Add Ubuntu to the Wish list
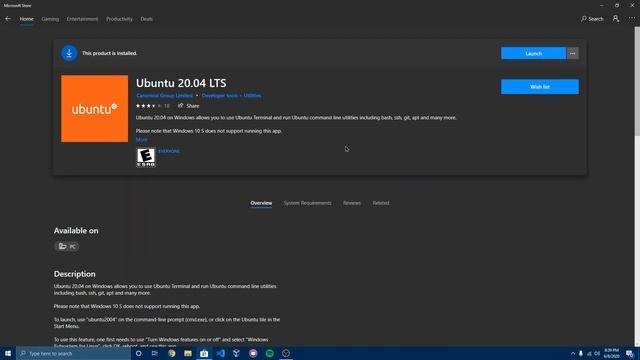This screenshot has width=640, height=360. tap(540, 87)
